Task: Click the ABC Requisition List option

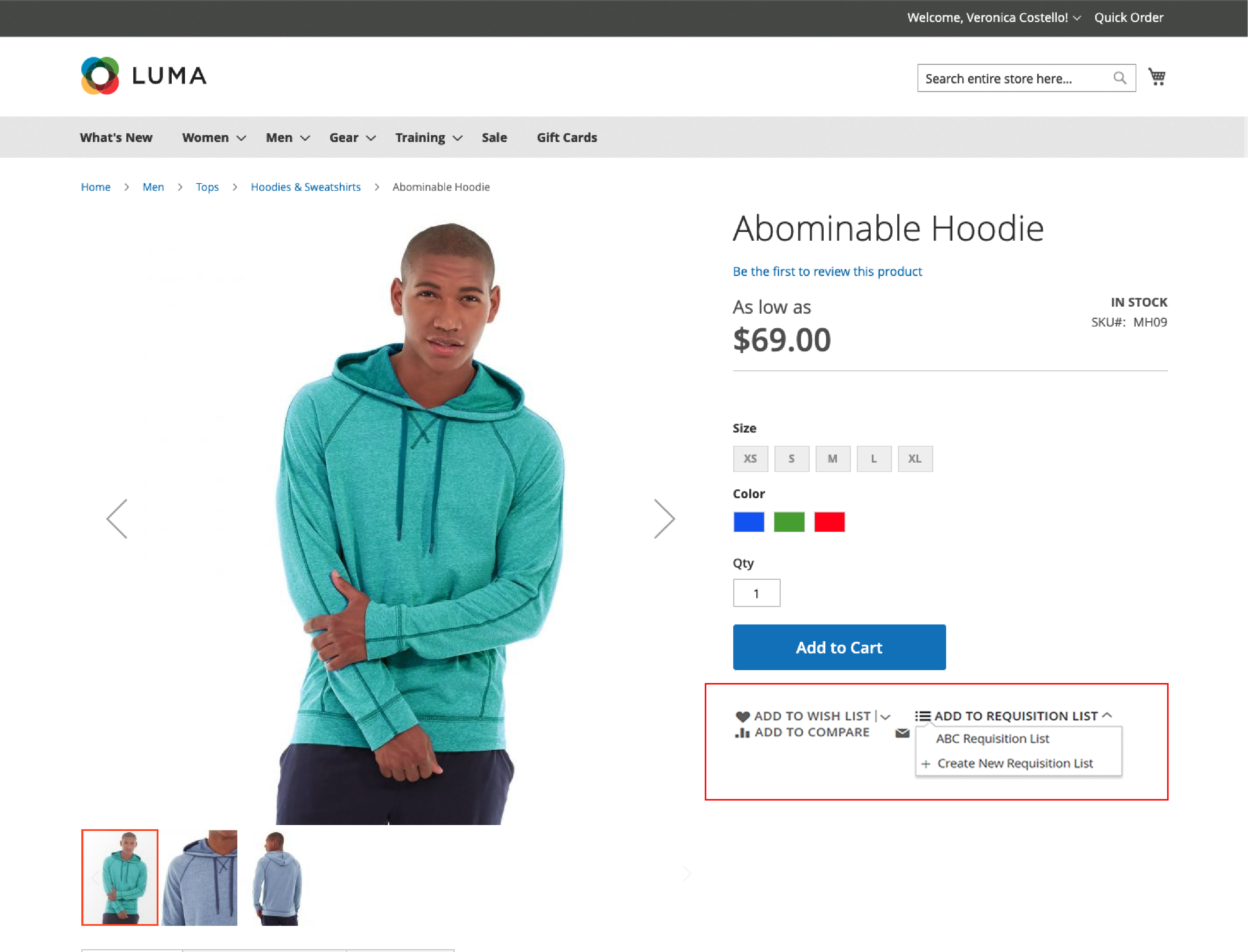Action: point(992,738)
